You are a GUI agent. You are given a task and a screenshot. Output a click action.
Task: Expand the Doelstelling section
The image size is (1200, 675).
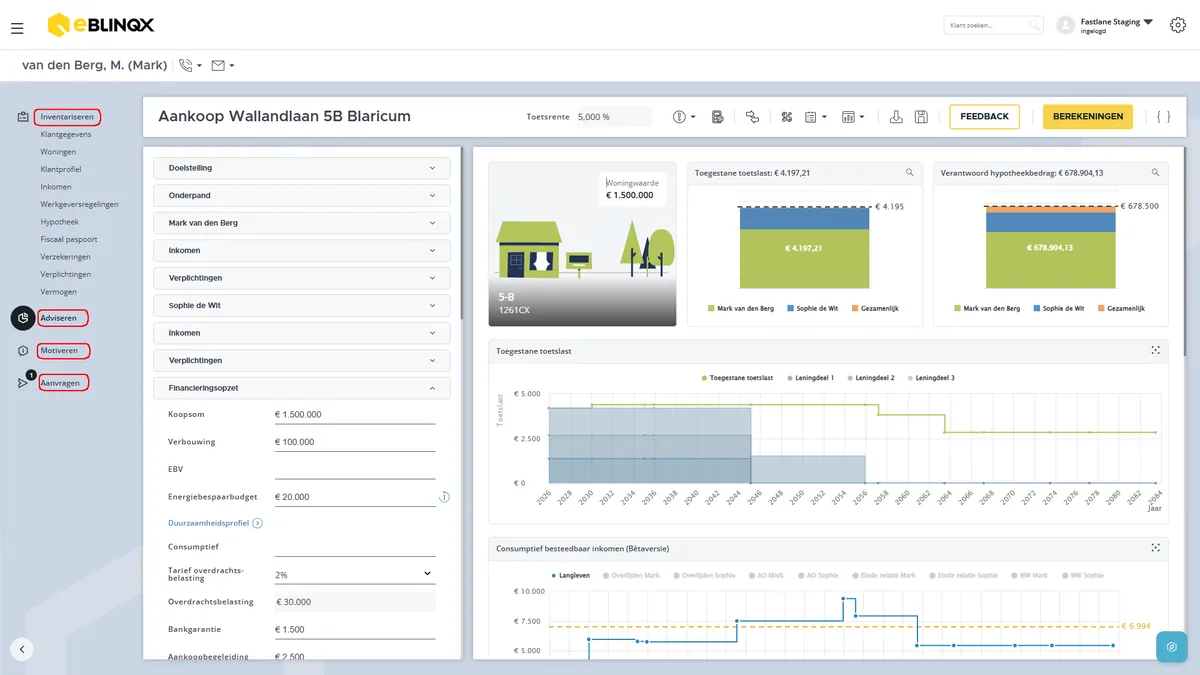pos(302,168)
